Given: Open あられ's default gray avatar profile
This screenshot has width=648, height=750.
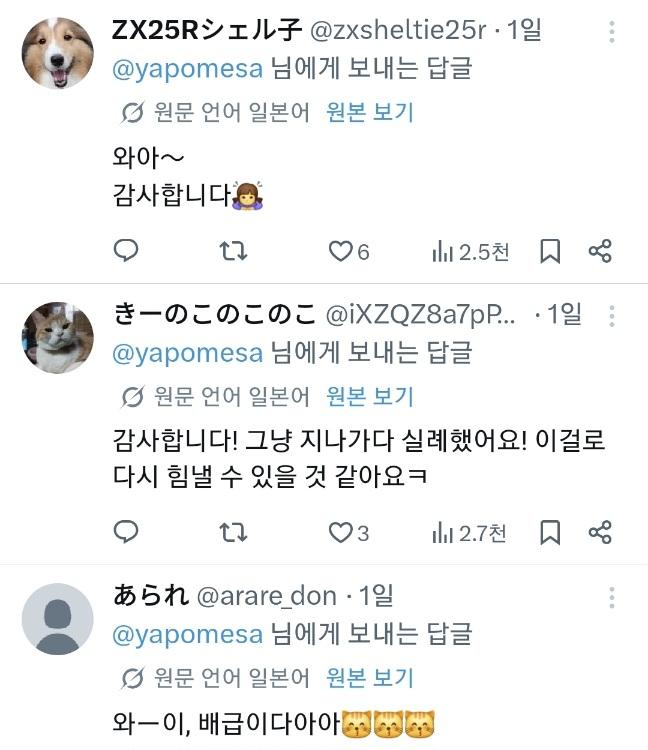Looking at the screenshot, I should (58, 619).
